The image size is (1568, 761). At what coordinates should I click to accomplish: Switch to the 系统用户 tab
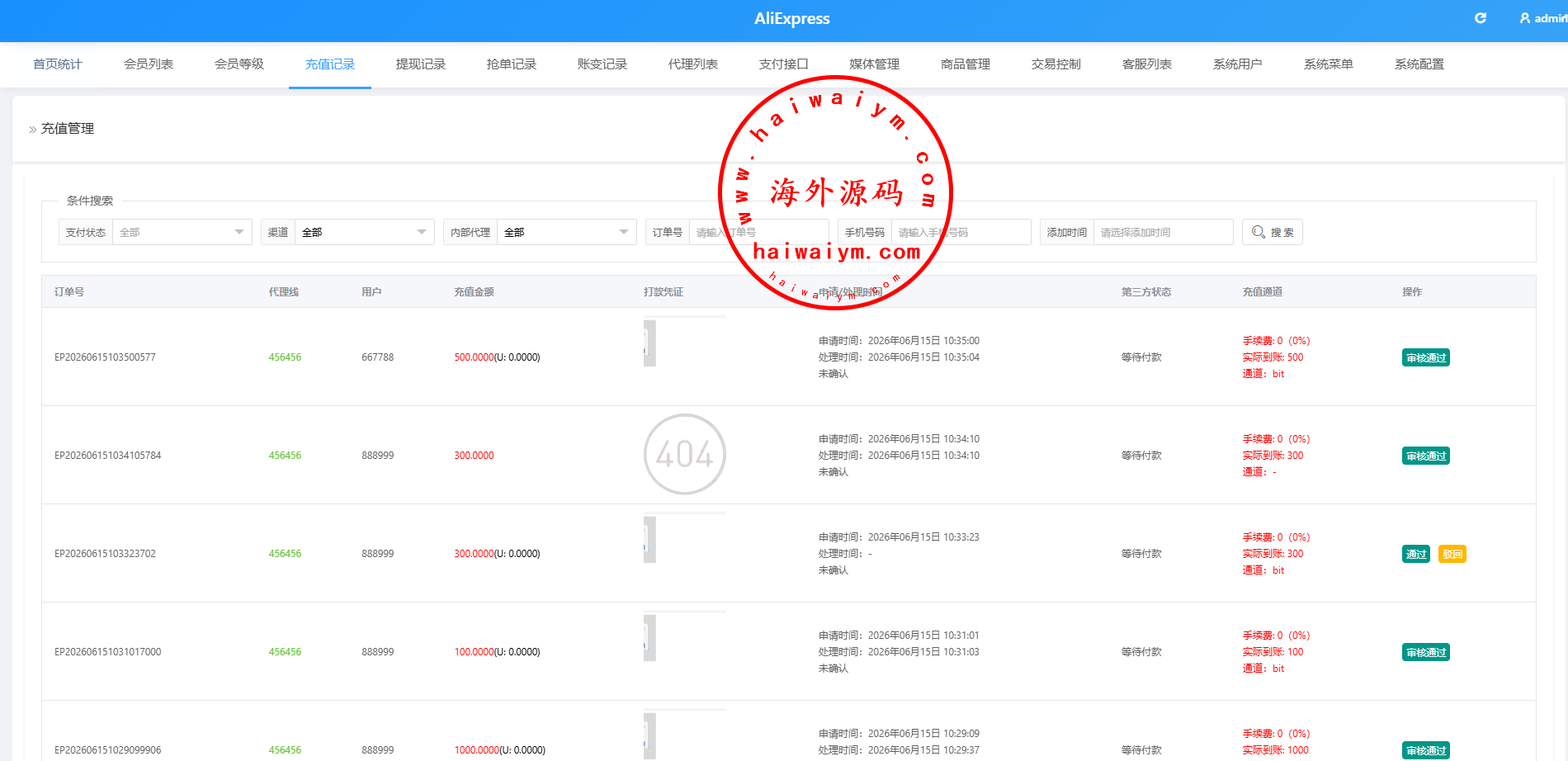1238,64
